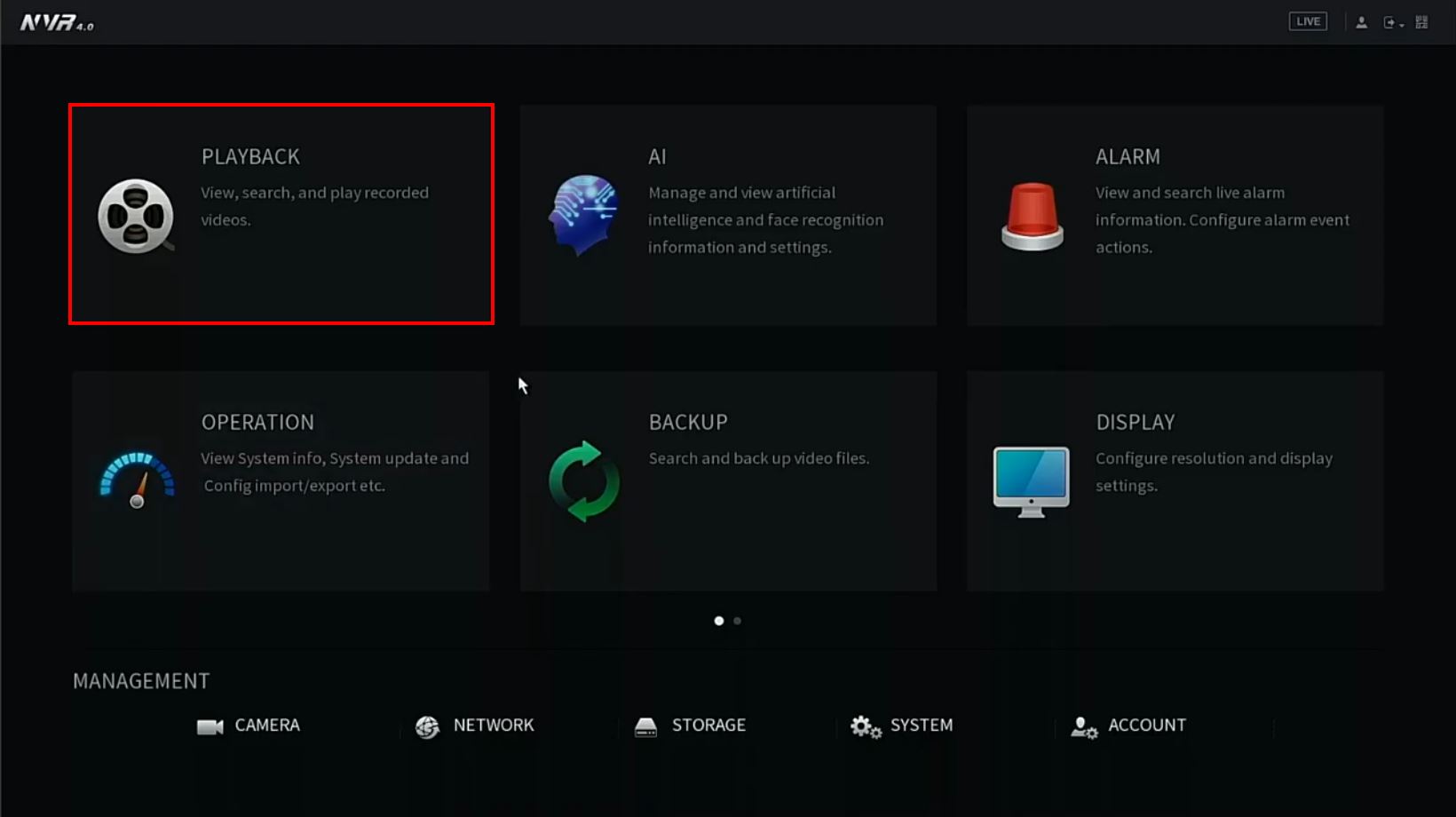Open STORAGE management
This screenshot has height=817, width=1456.
[x=708, y=726]
